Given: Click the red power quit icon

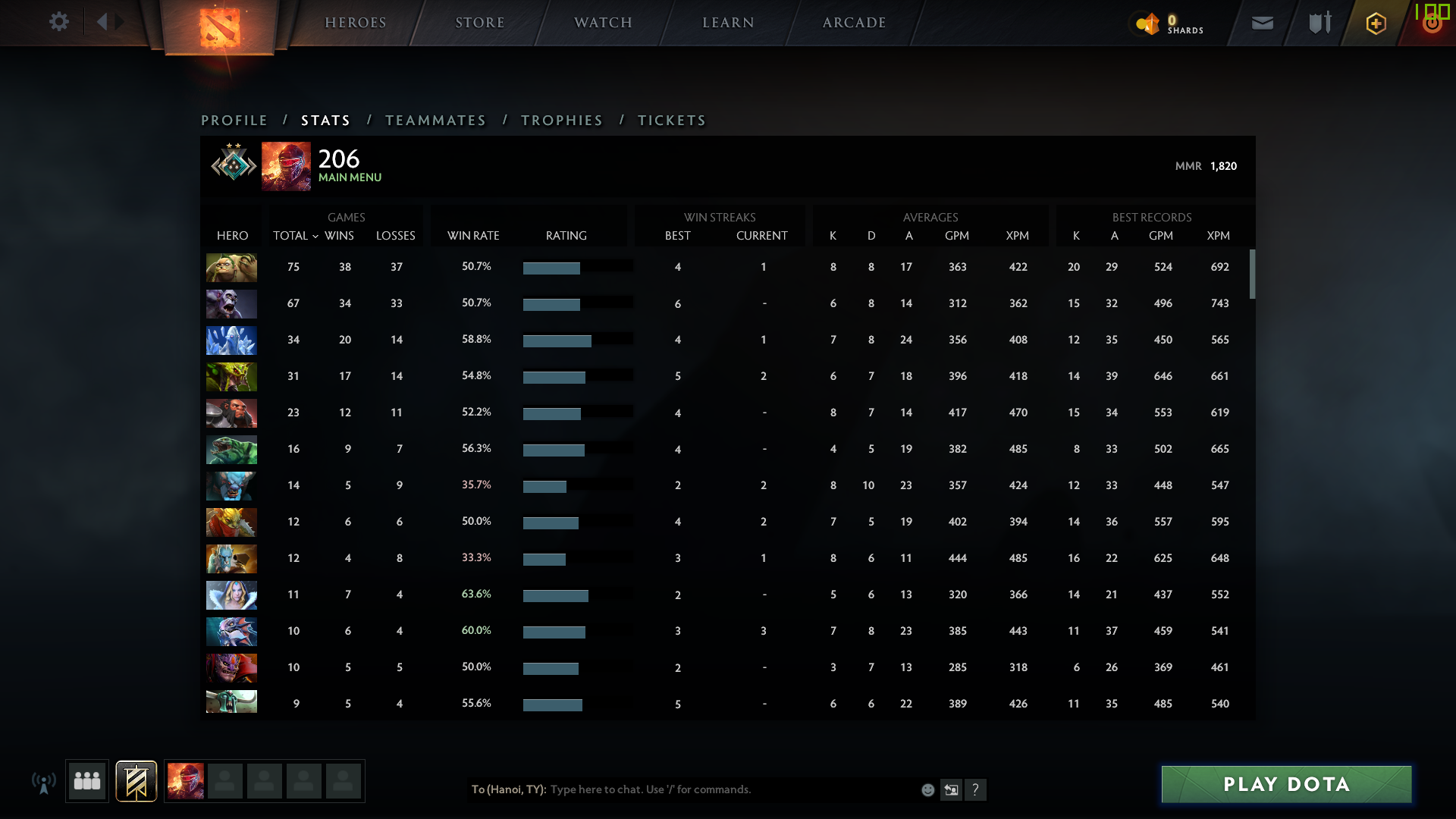Looking at the screenshot, I should pyautogui.click(x=1432, y=24).
